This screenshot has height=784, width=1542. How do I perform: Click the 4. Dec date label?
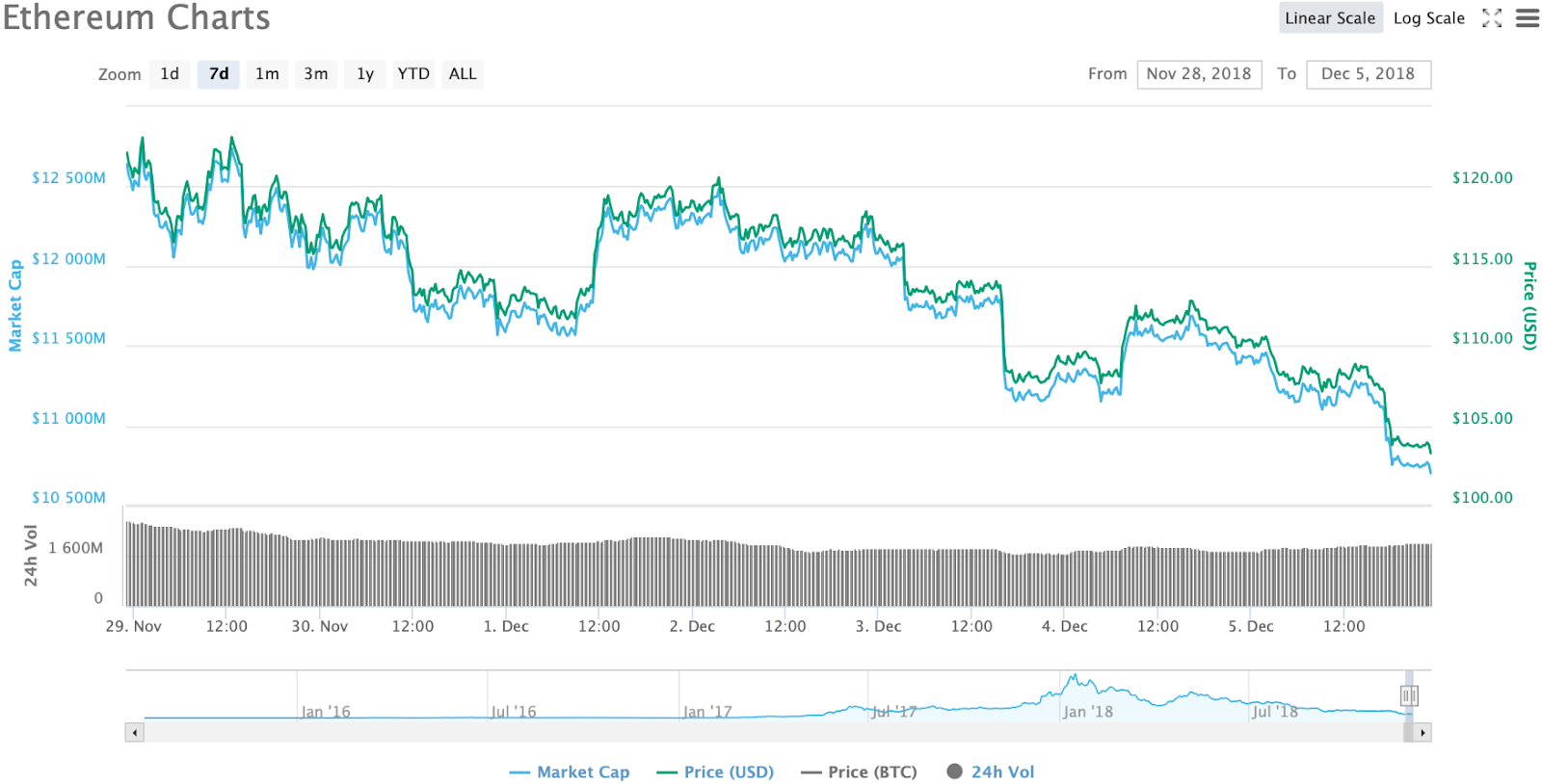1064,626
